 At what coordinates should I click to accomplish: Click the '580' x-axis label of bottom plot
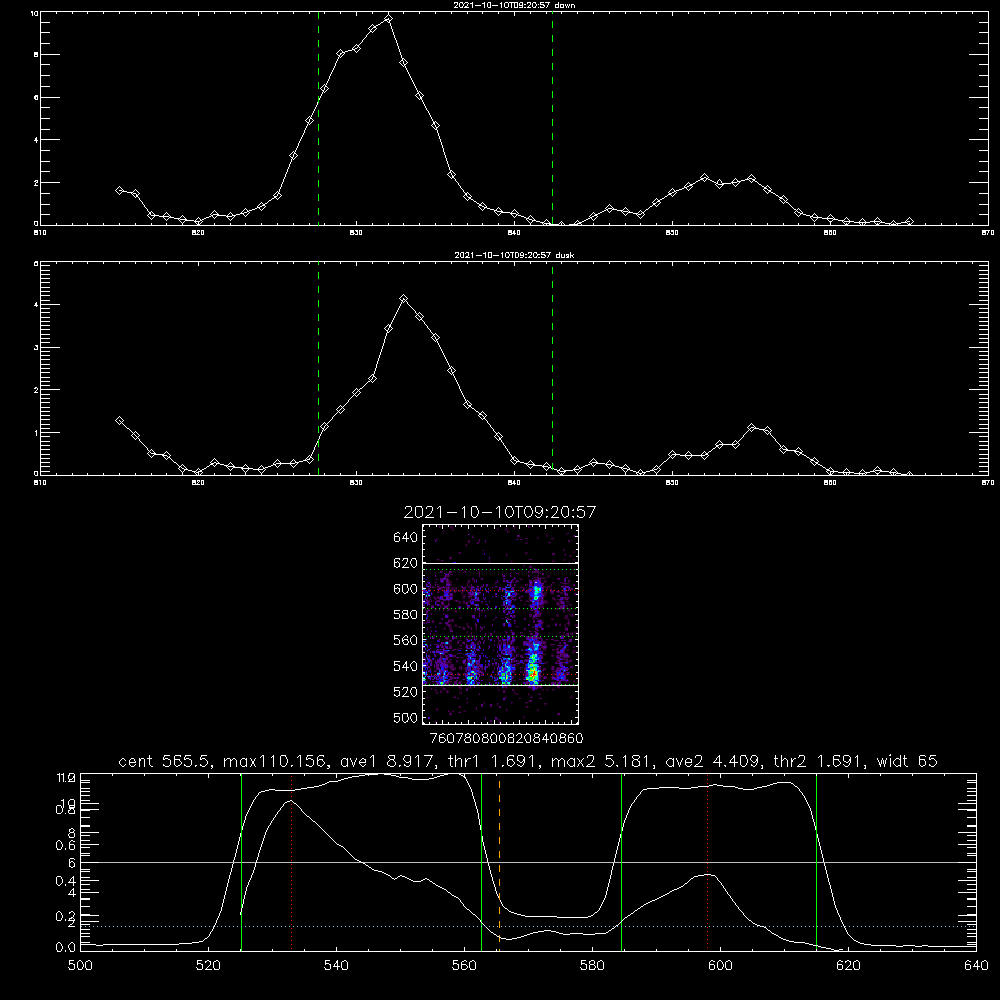click(x=592, y=966)
